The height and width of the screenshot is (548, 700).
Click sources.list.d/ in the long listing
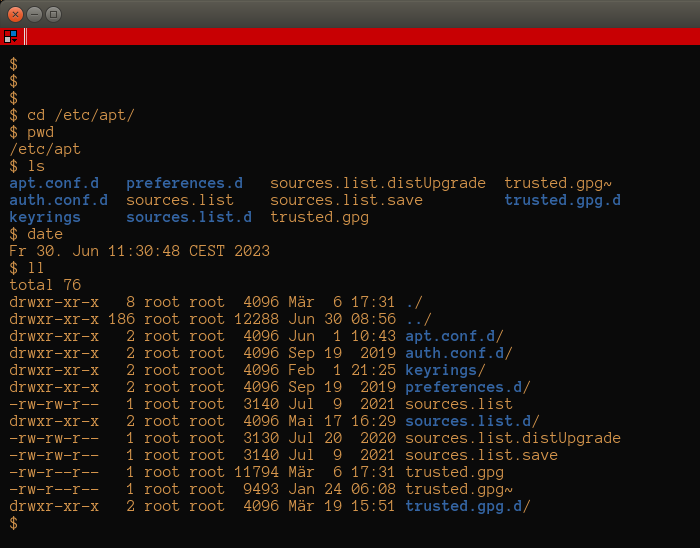coord(472,421)
